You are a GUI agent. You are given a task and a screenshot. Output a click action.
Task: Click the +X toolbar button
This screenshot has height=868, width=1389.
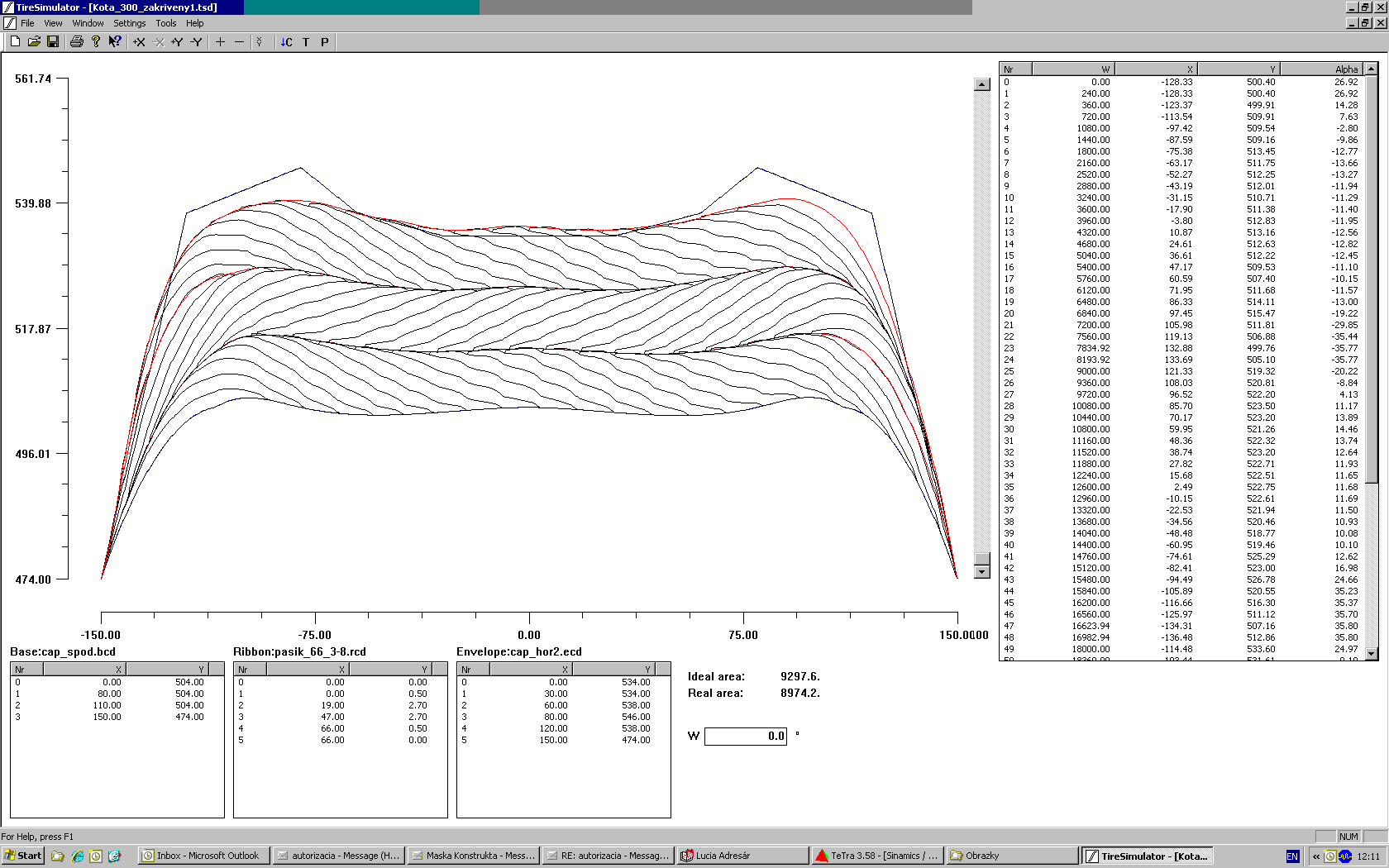click(139, 41)
